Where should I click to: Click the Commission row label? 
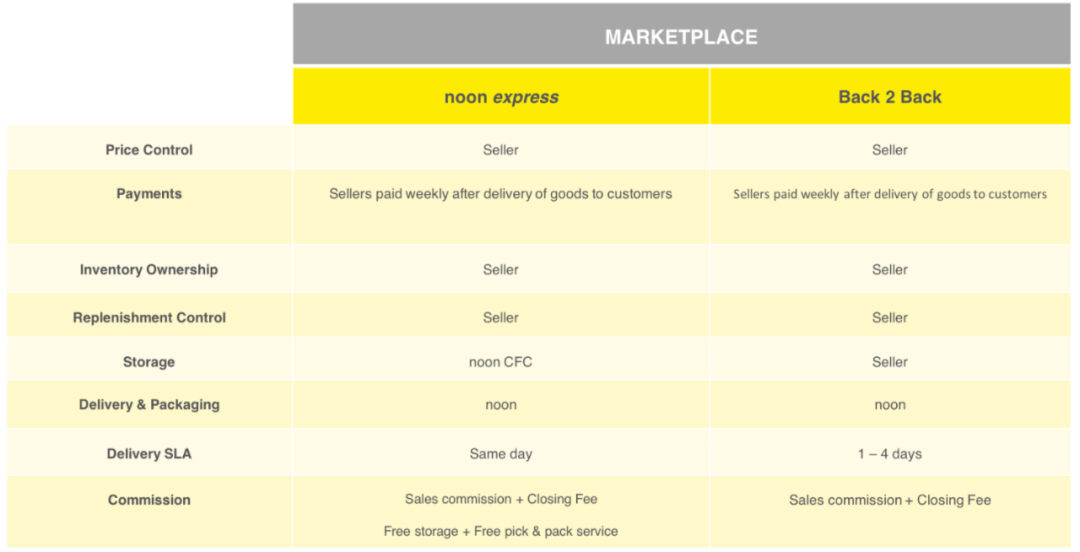click(x=149, y=500)
